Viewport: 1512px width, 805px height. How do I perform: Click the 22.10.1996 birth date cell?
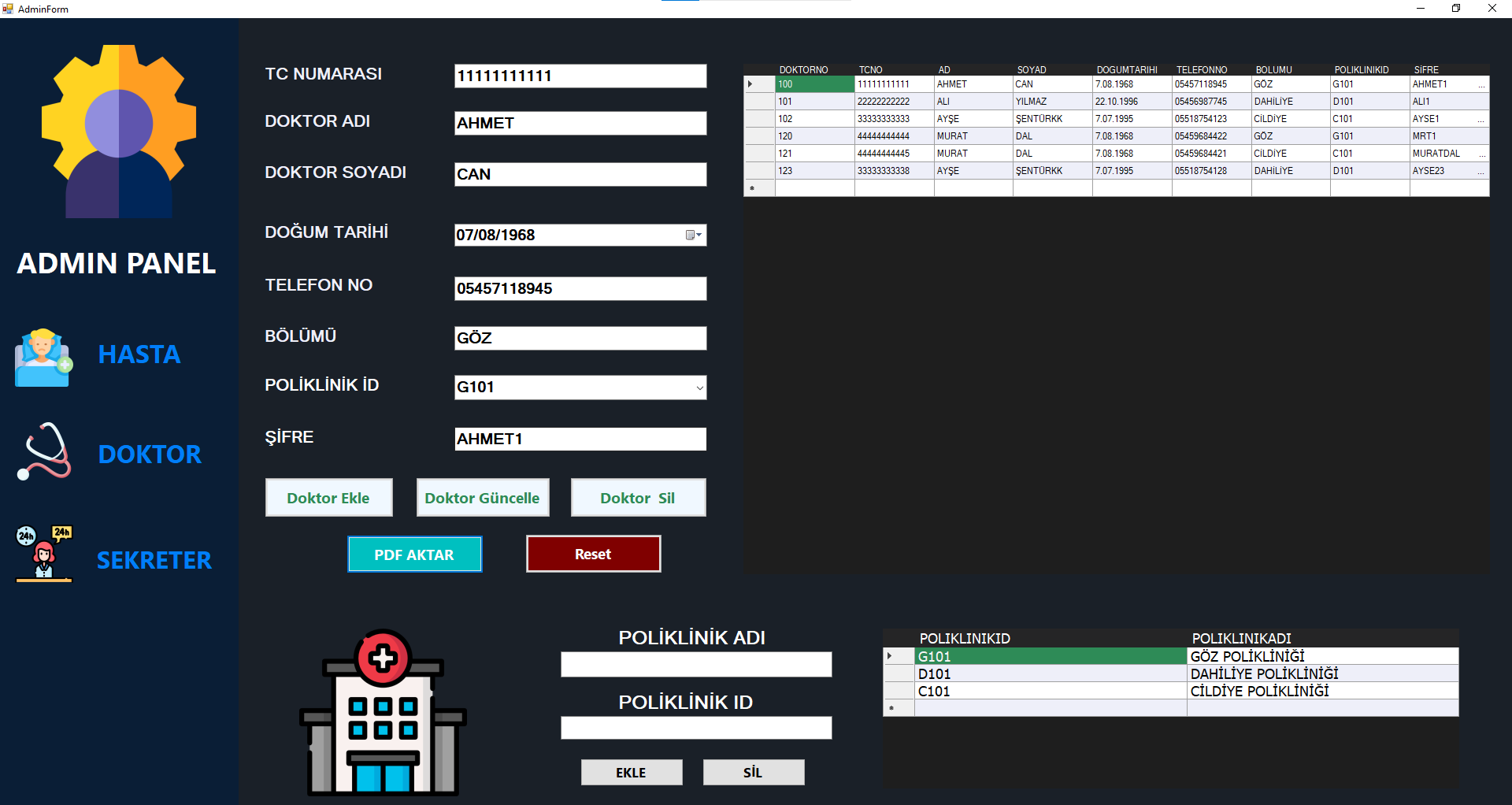1132,102
